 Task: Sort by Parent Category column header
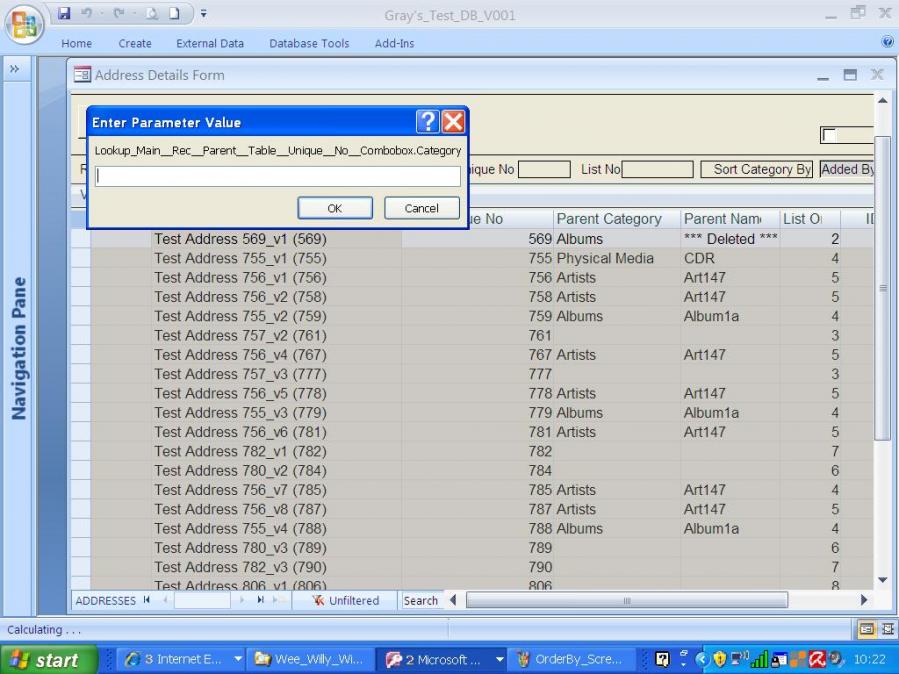pos(616,219)
